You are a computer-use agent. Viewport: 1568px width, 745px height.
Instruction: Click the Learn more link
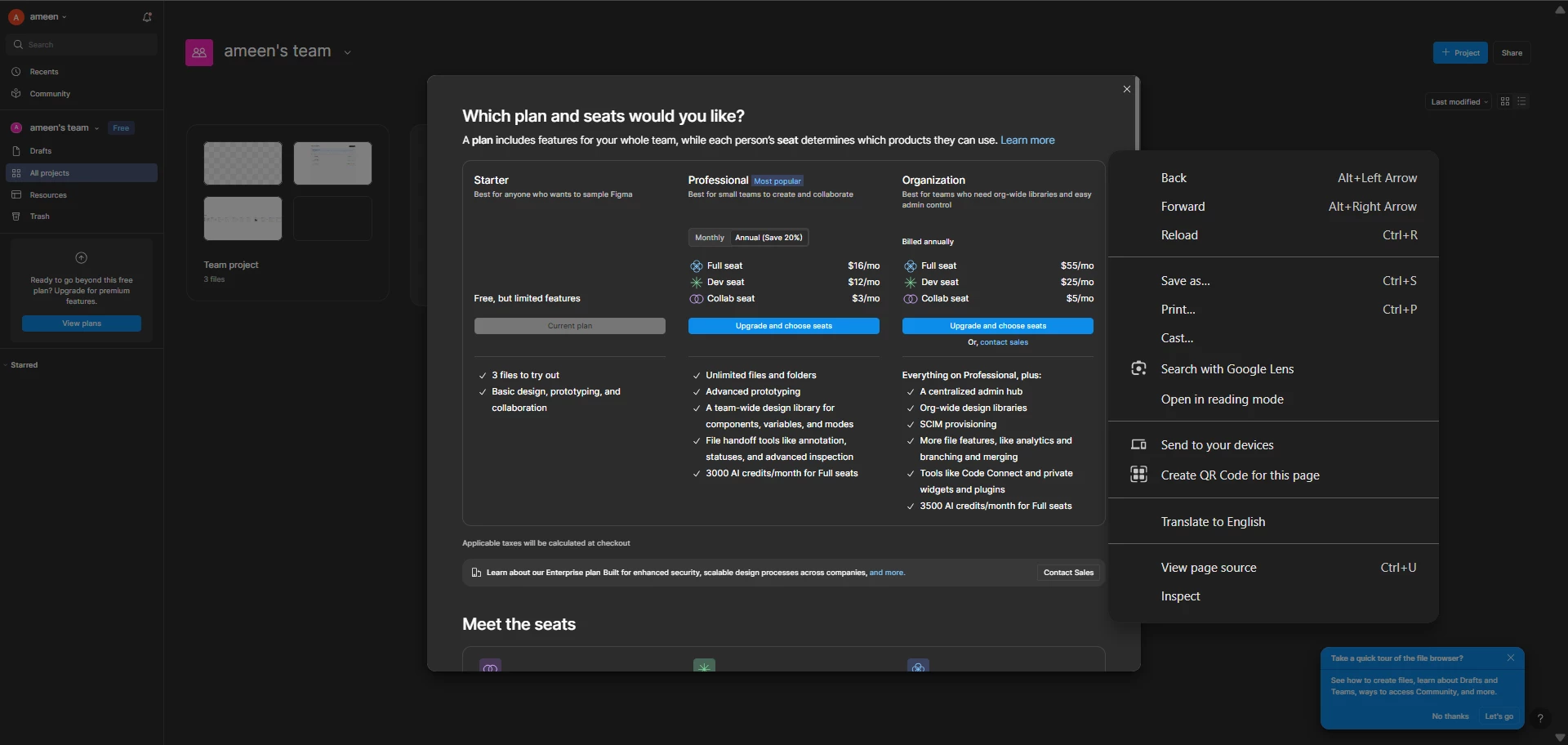(1027, 141)
